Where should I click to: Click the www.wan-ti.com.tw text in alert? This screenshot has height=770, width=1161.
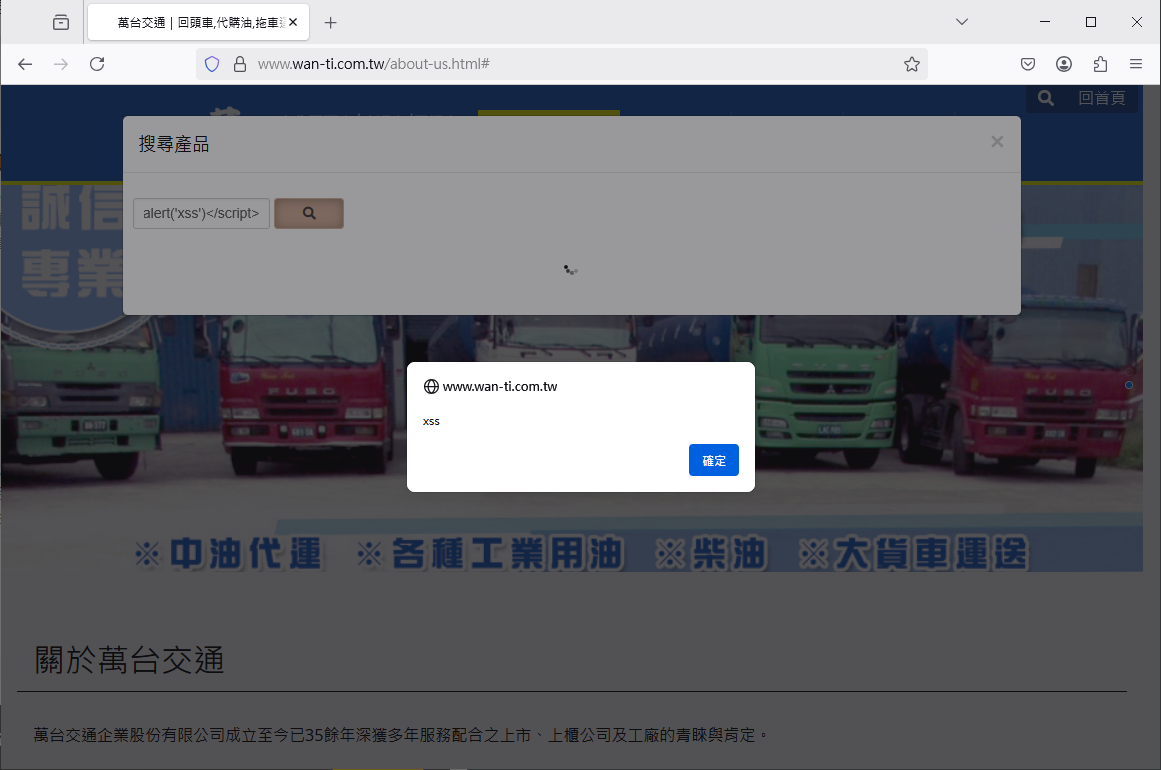coord(500,386)
